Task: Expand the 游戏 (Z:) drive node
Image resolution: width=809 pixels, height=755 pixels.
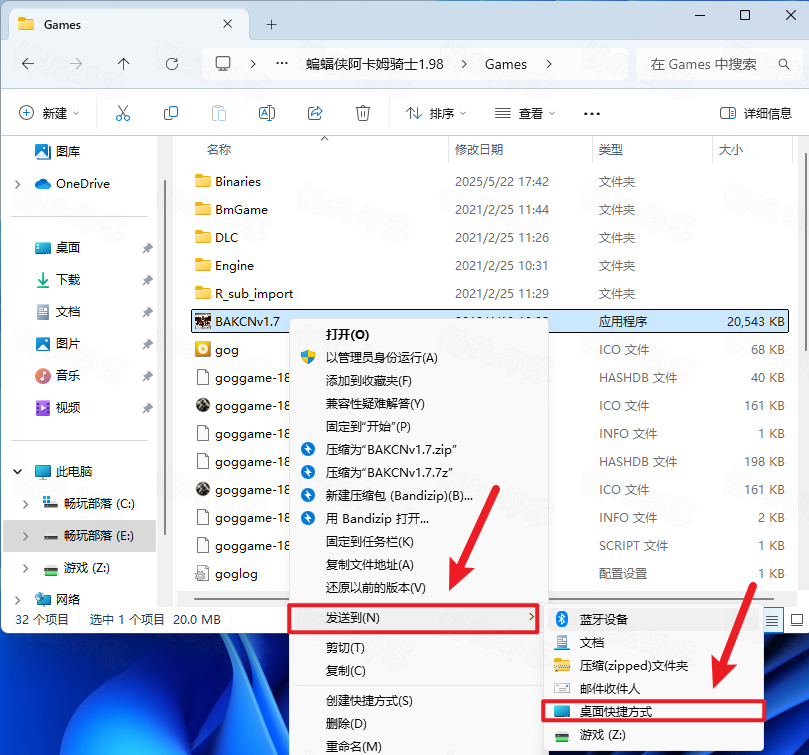Action: 25,568
